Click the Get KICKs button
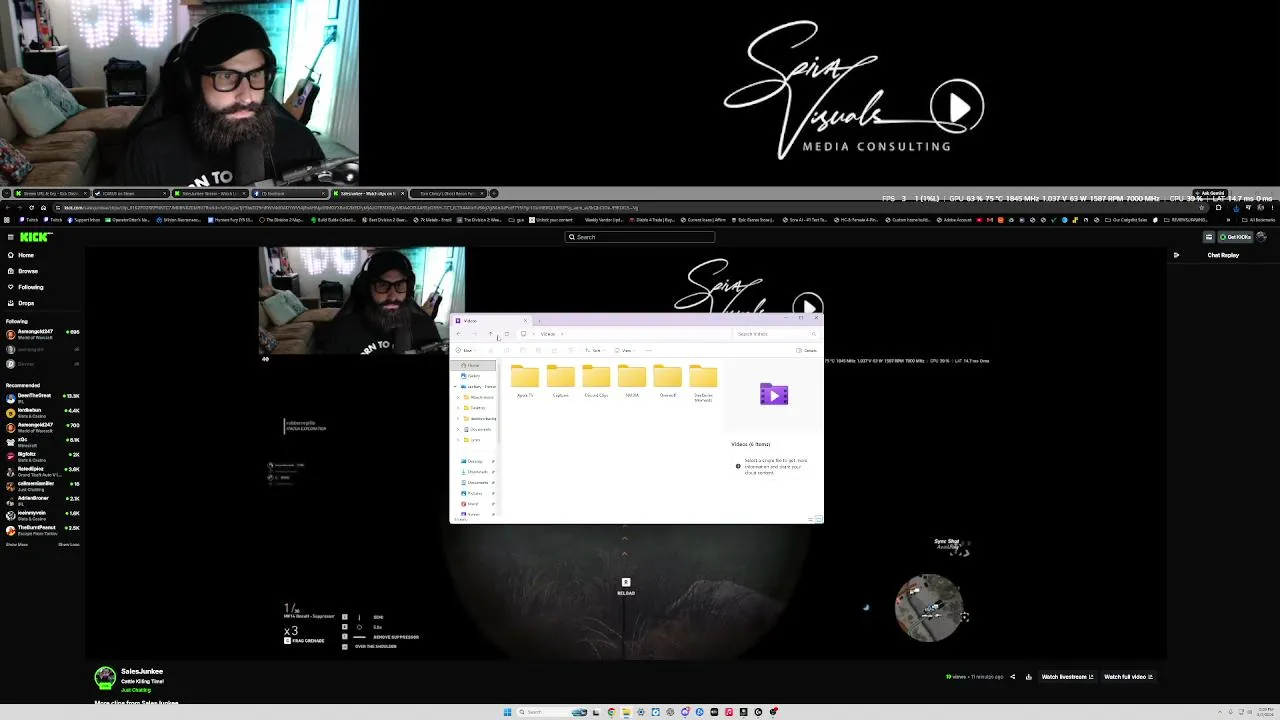 click(1235, 237)
